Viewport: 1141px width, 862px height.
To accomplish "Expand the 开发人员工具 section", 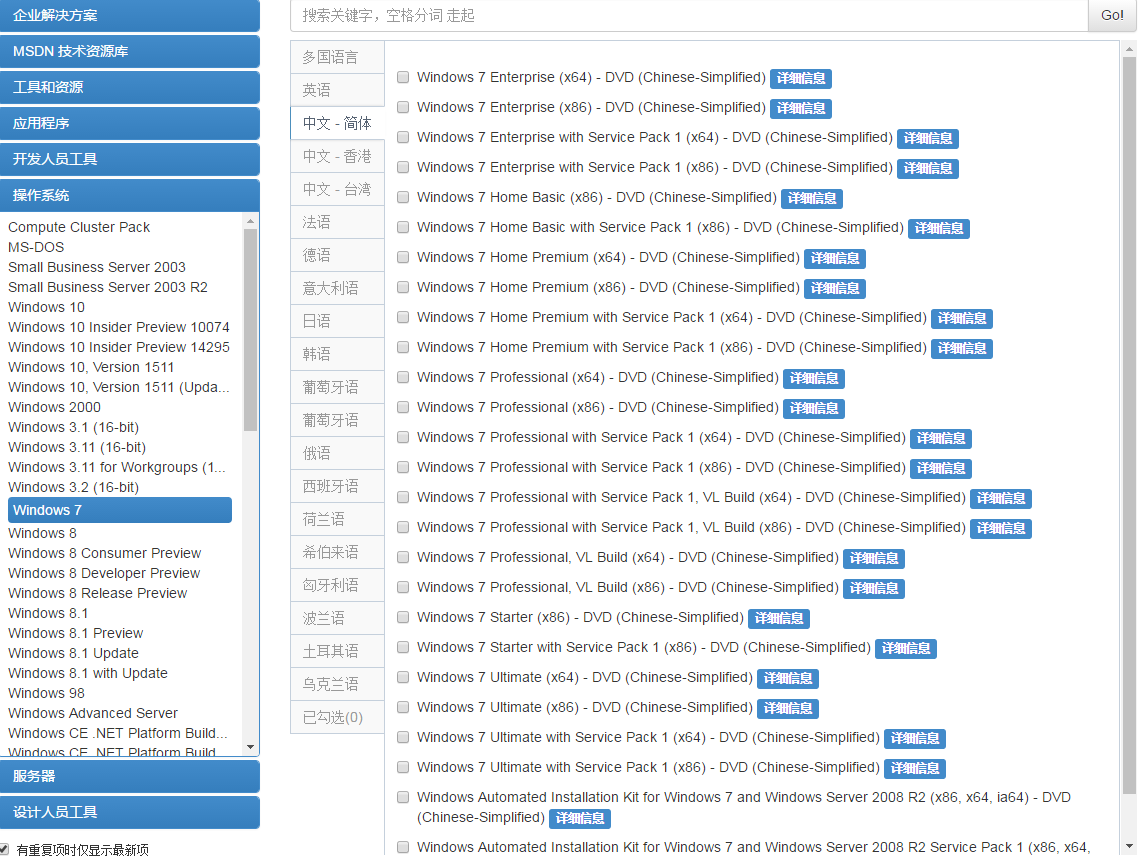I will (x=130, y=159).
